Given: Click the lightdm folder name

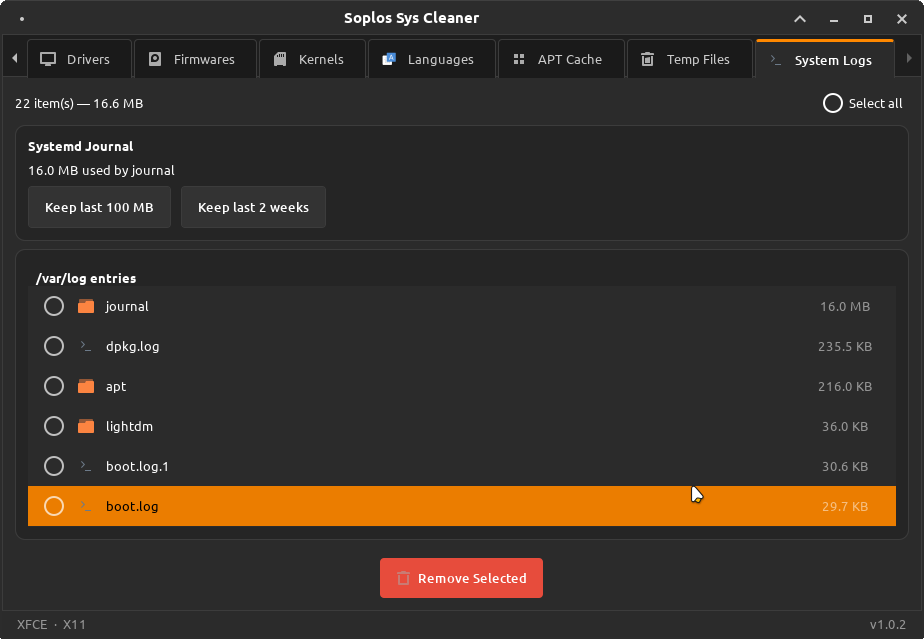Looking at the screenshot, I should (129, 426).
